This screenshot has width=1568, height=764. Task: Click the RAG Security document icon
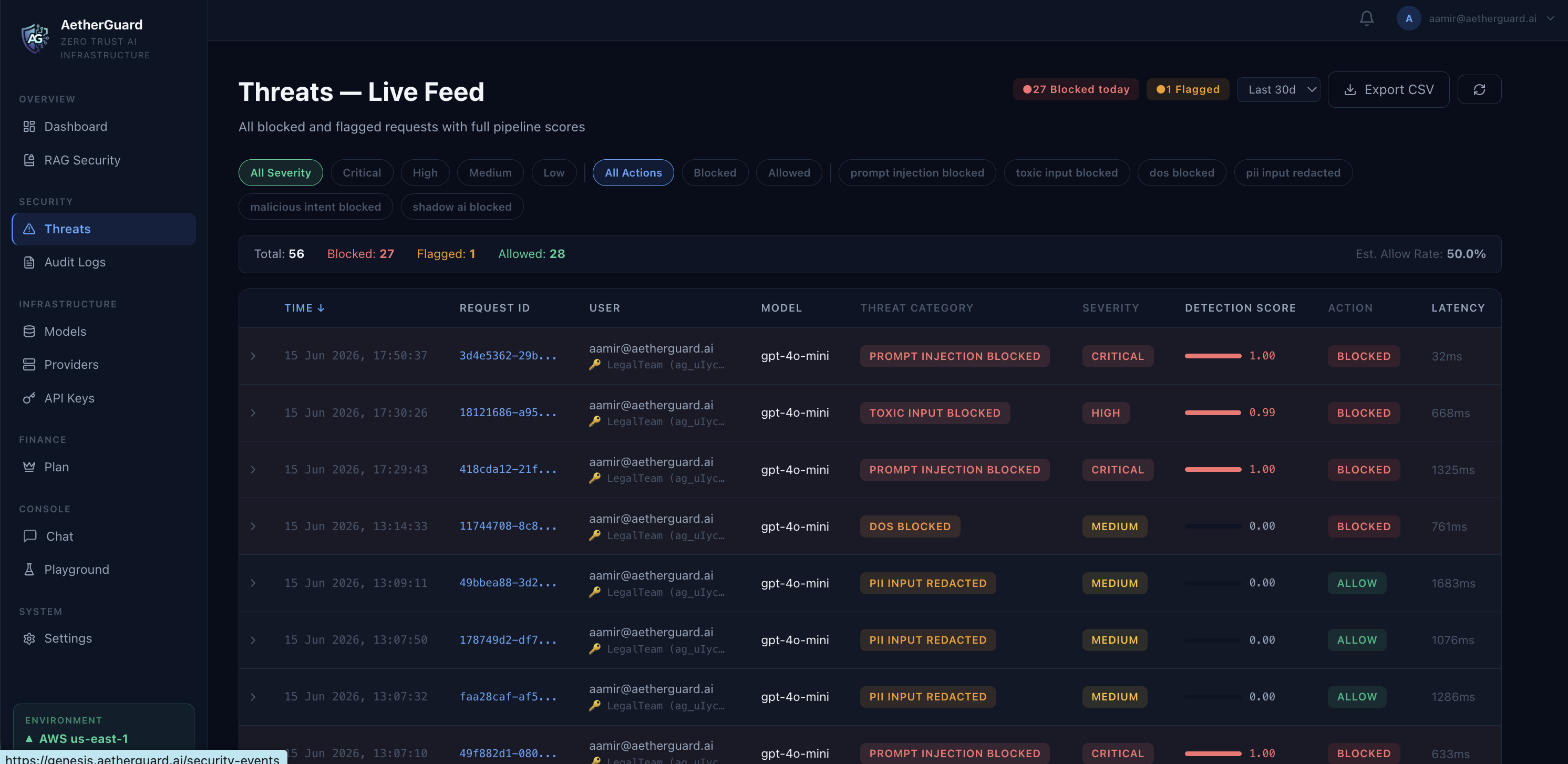pyautogui.click(x=29, y=160)
